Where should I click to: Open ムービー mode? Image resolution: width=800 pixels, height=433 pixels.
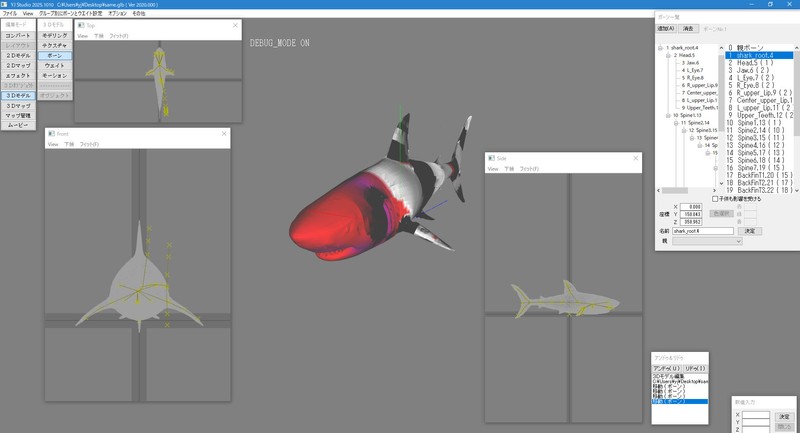click(x=18, y=125)
